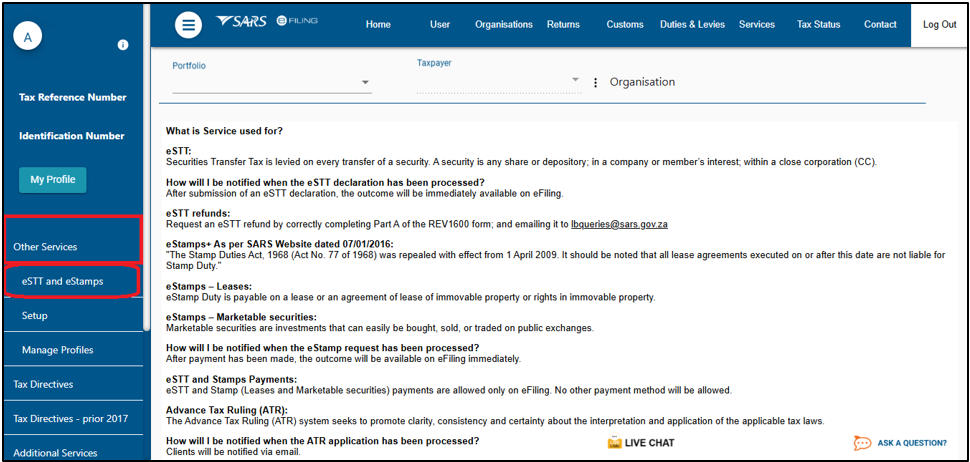Image resolution: width=970 pixels, height=462 pixels.
Task: Click the sidebar vertical scrollbar
Action: pos(146,167)
